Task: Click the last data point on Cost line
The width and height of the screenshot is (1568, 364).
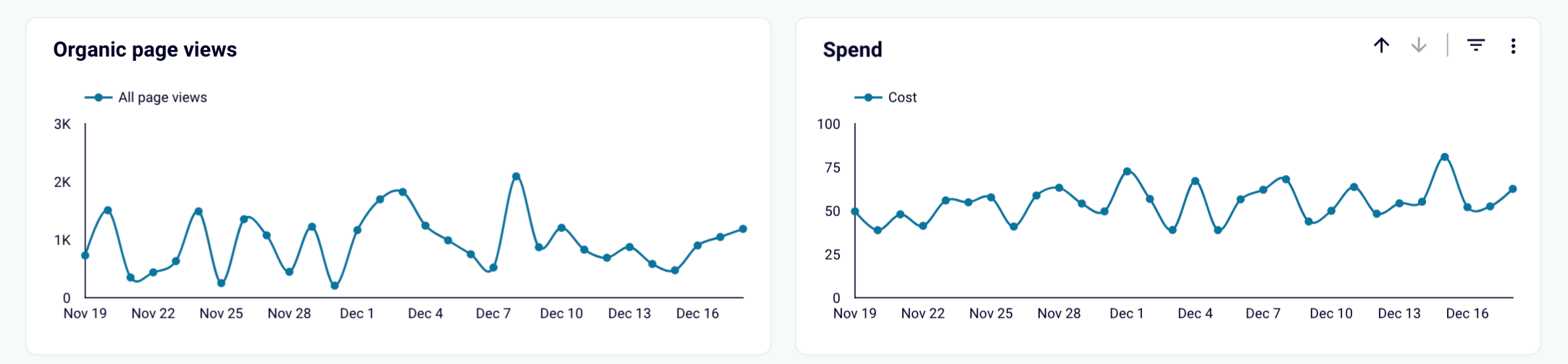Action: (x=1513, y=189)
